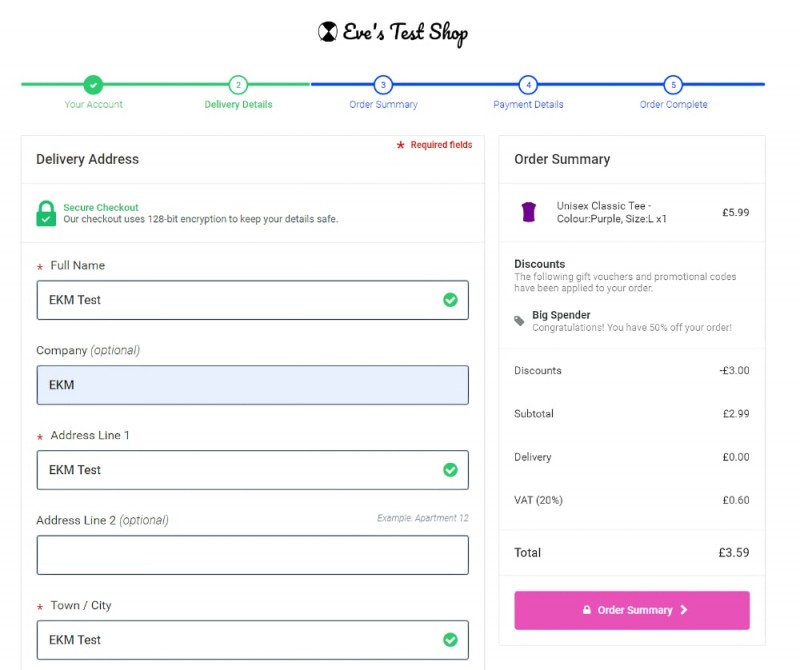This screenshot has height=670, width=800.
Task: Click into the Company optional field
Action: [x=252, y=385]
